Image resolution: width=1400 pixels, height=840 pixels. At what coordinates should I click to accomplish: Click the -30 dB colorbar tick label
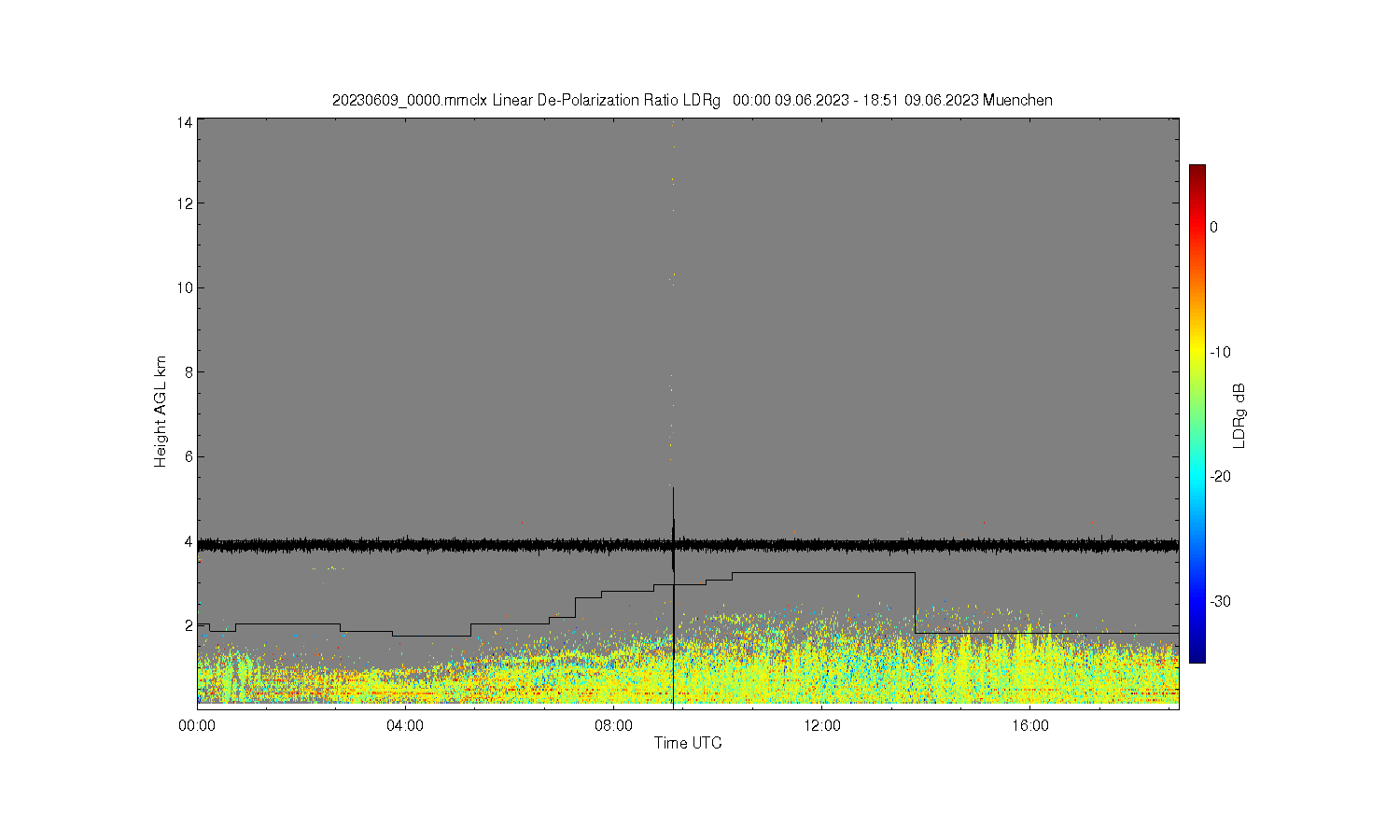tap(1220, 601)
